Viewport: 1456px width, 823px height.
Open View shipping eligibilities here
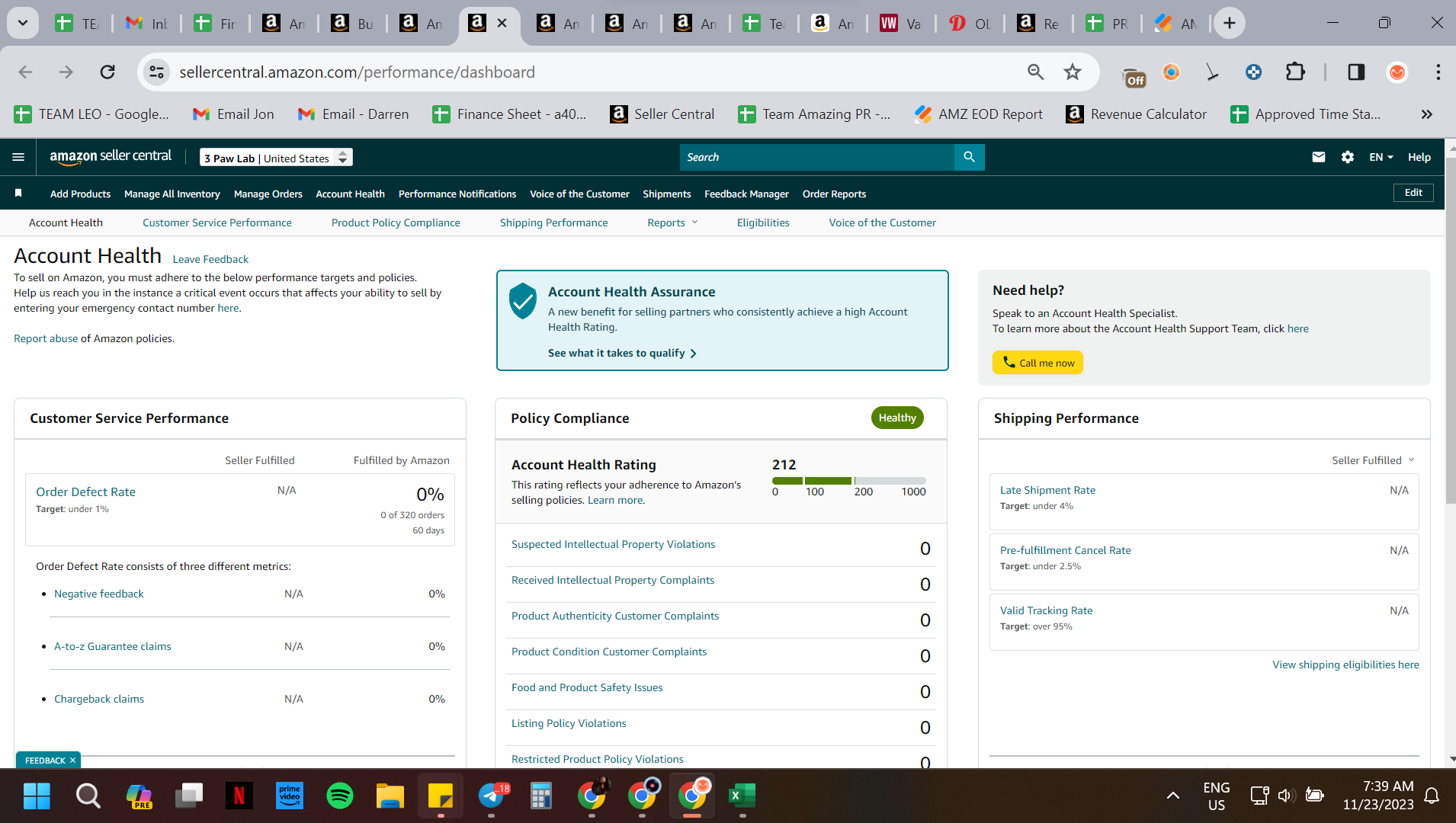click(x=1345, y=664)
